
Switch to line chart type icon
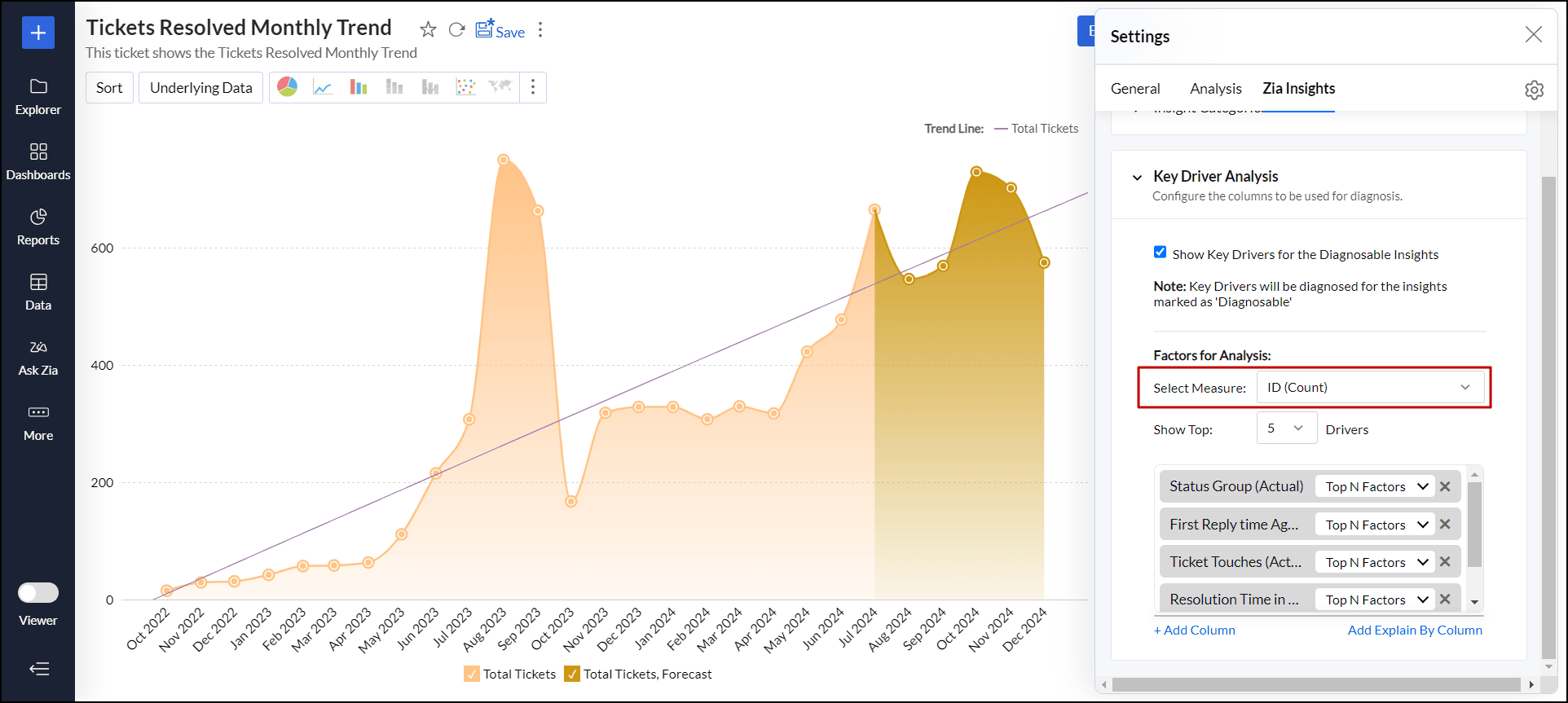coord(323,87)
